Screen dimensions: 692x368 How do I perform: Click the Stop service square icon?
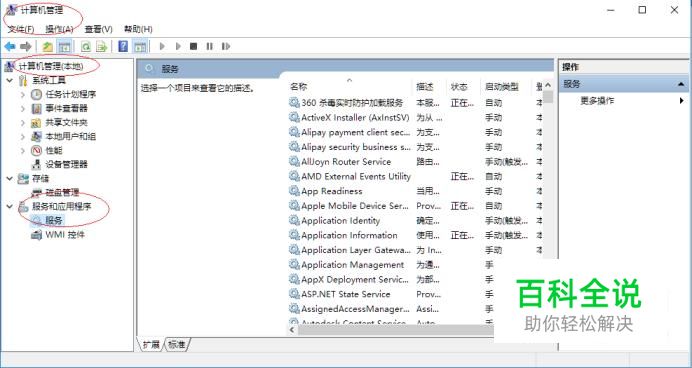193,46
